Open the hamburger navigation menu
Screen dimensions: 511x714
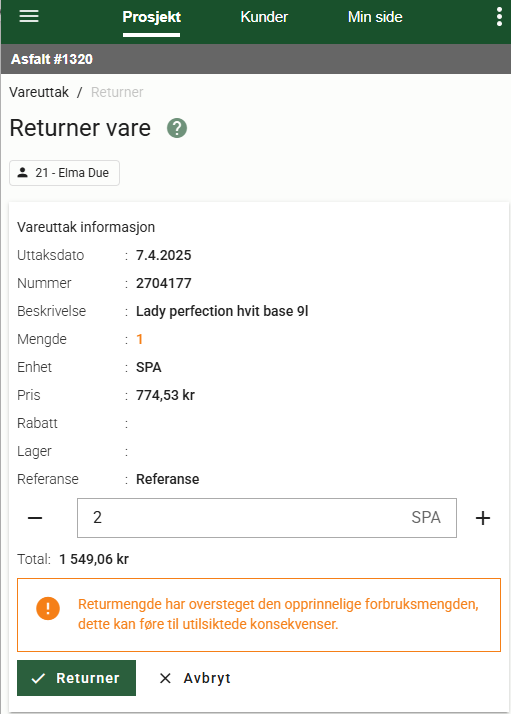click(29, 17)
